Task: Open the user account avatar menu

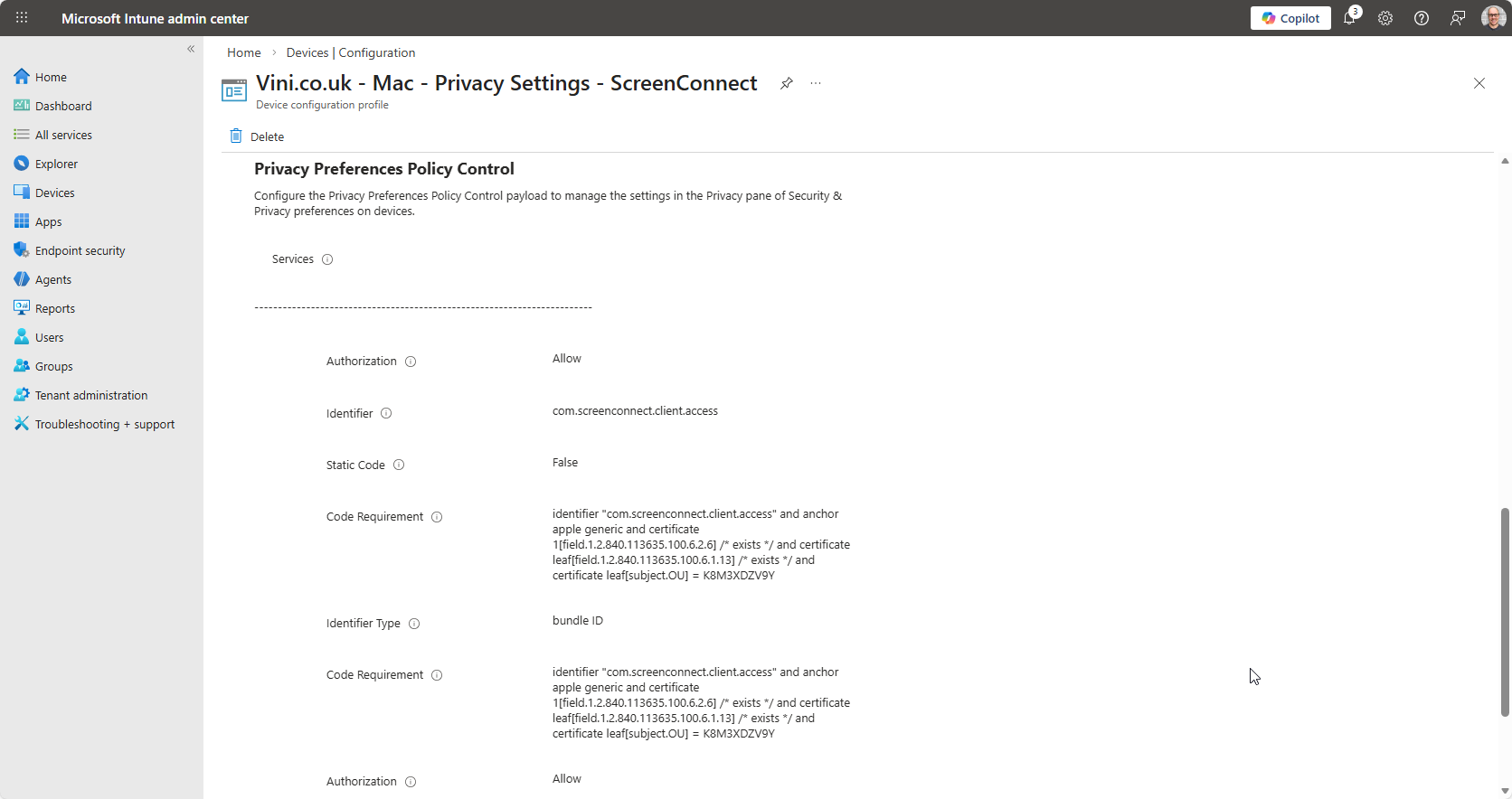Action: (1493, 18)
